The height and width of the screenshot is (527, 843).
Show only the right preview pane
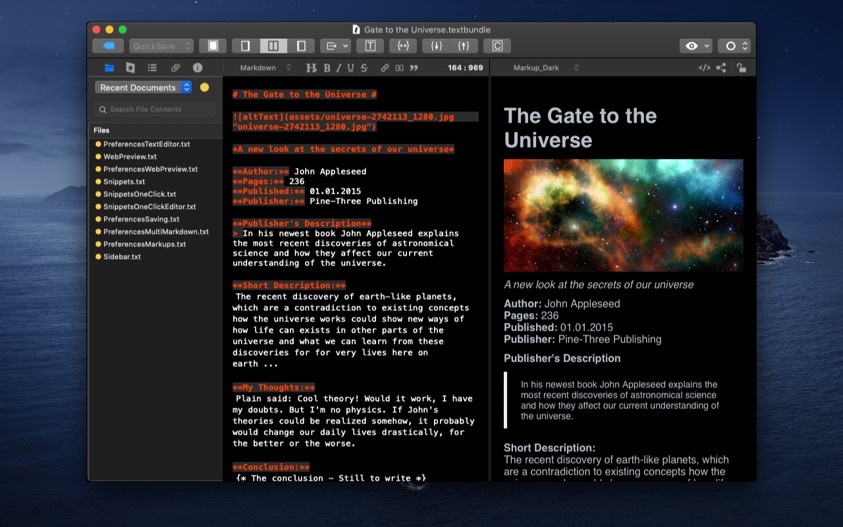(x=301, y=46)
